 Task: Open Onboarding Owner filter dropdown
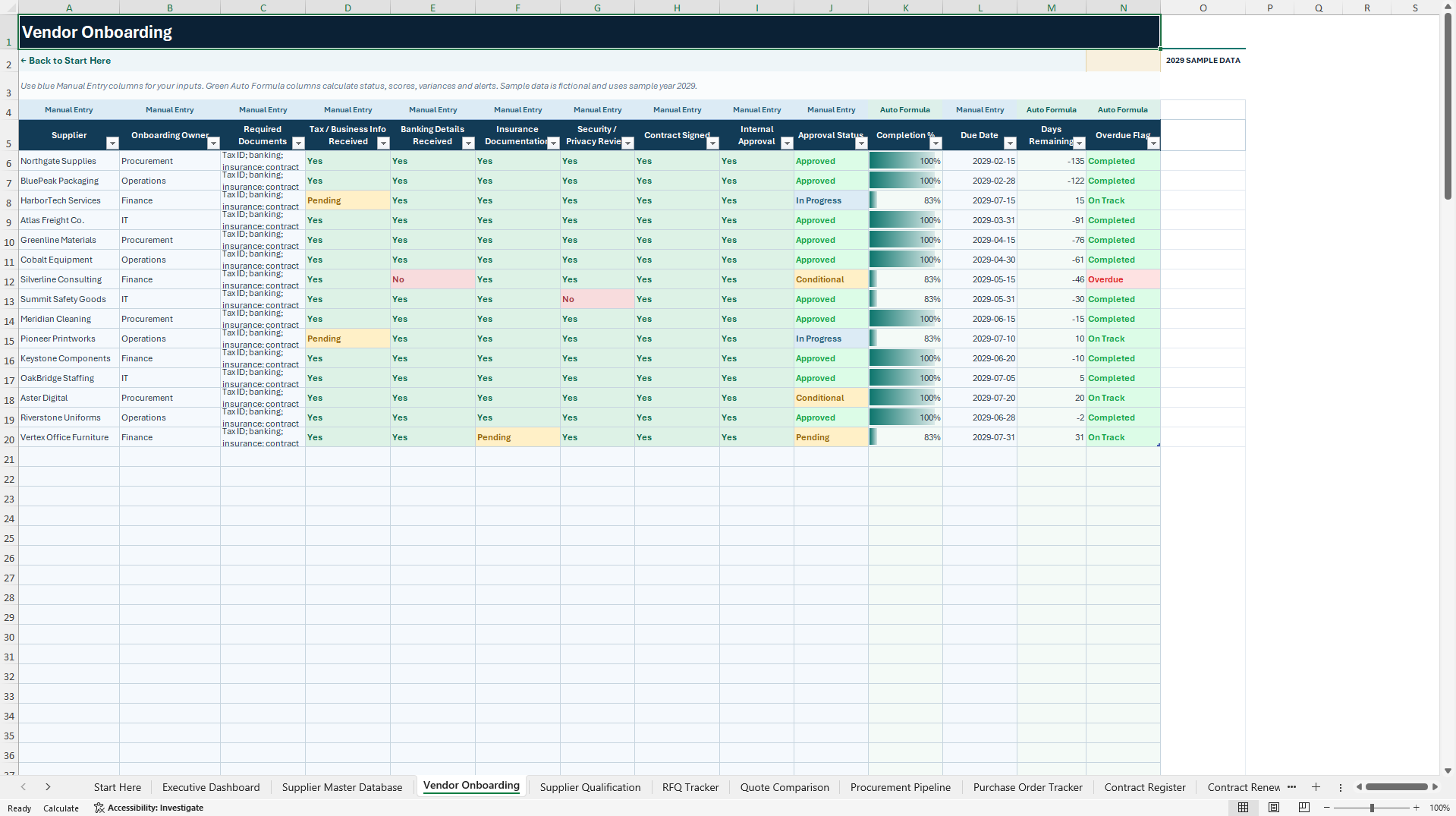pos(213,143)
